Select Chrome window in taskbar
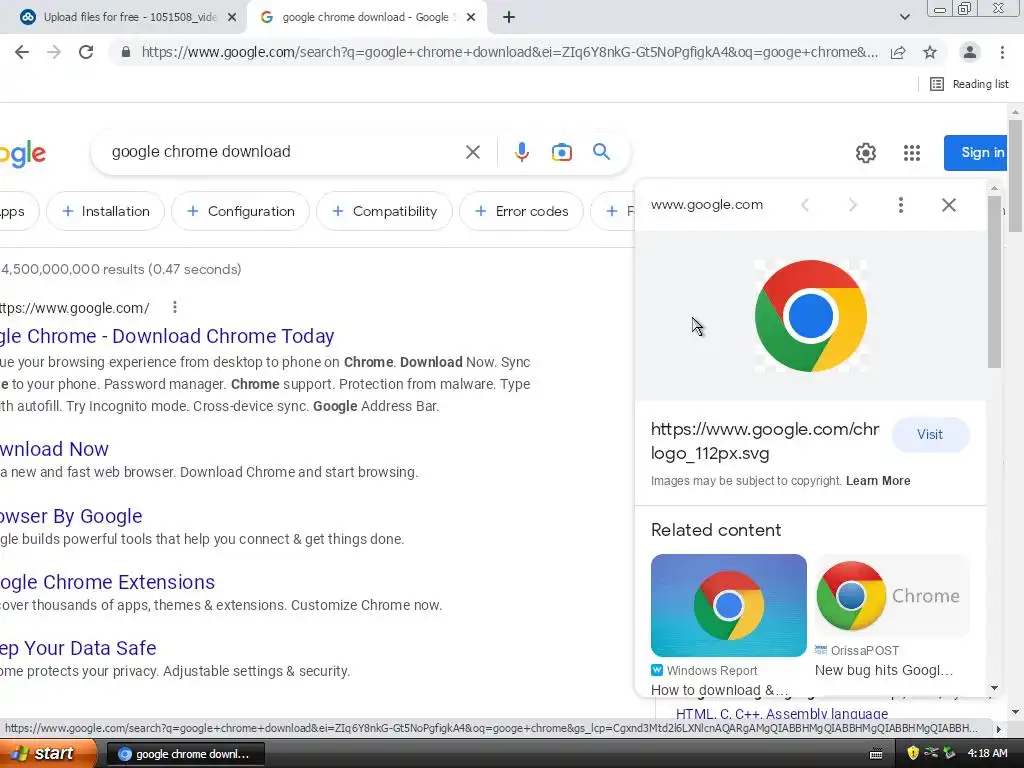Screen dimensions: 1024x768 tap(185, 754)
